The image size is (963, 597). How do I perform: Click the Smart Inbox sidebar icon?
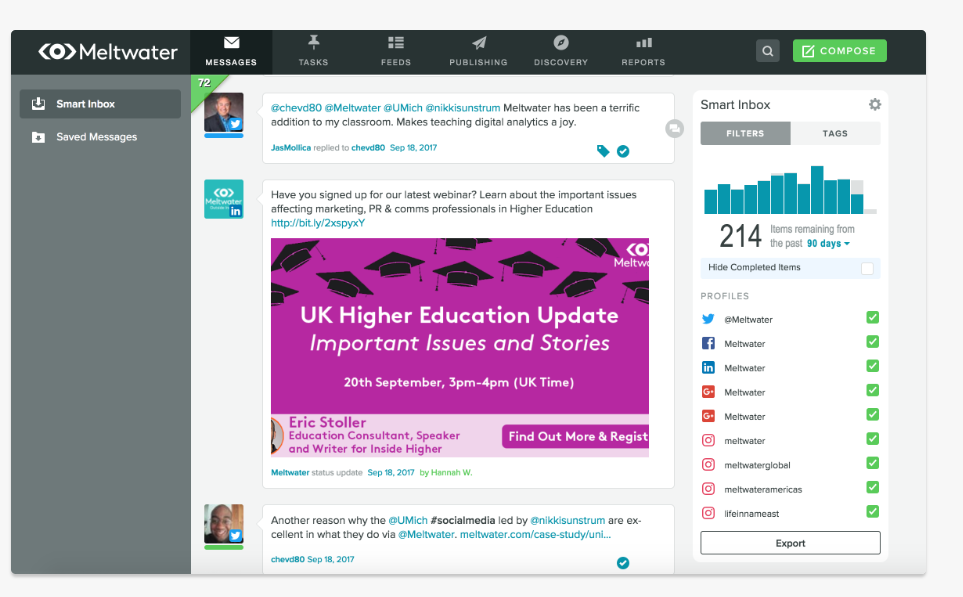pos(38,103)
